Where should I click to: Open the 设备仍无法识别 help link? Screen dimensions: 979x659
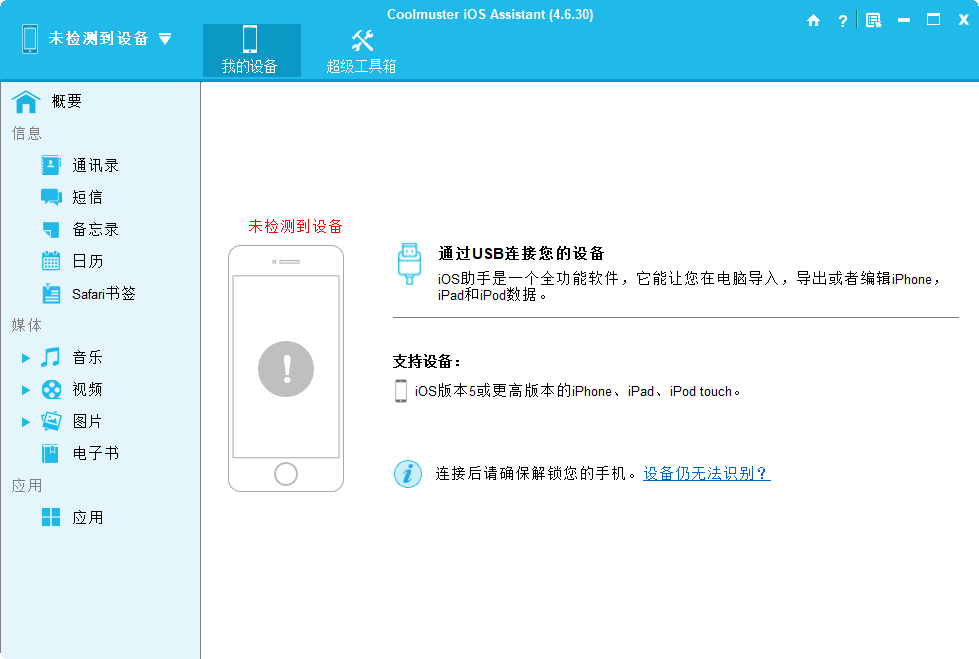pyautogui.click(x=705, y=474)
